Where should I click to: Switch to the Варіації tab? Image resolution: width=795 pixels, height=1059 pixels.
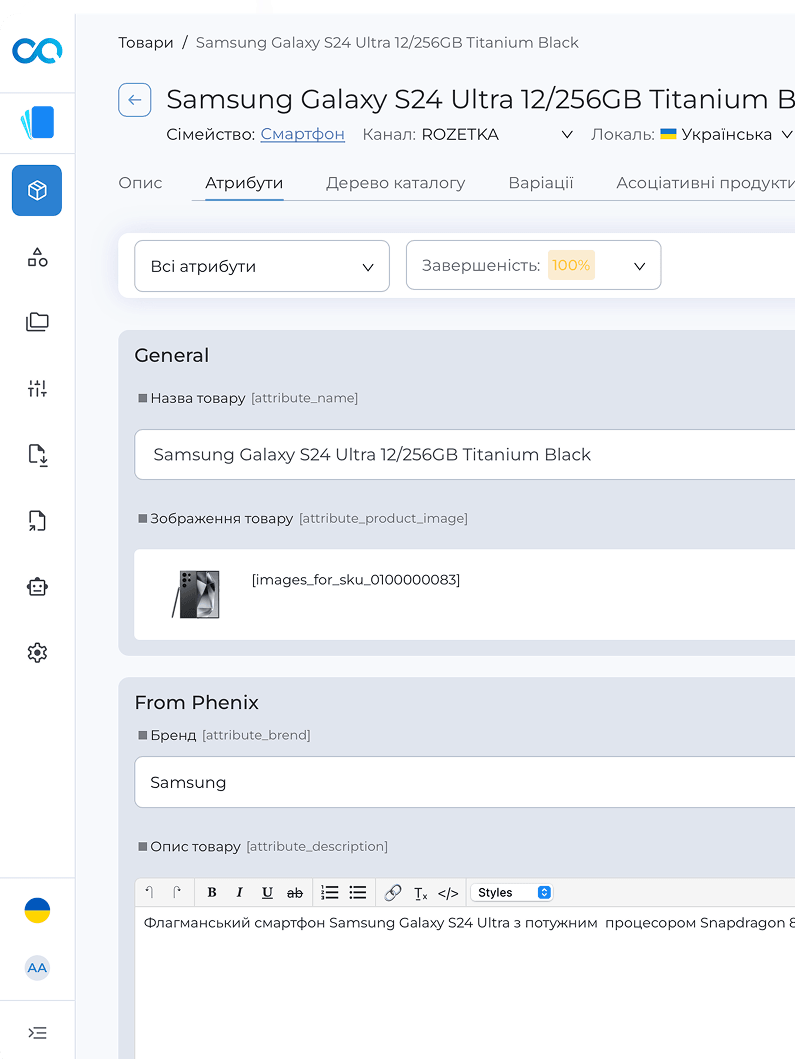541,183
